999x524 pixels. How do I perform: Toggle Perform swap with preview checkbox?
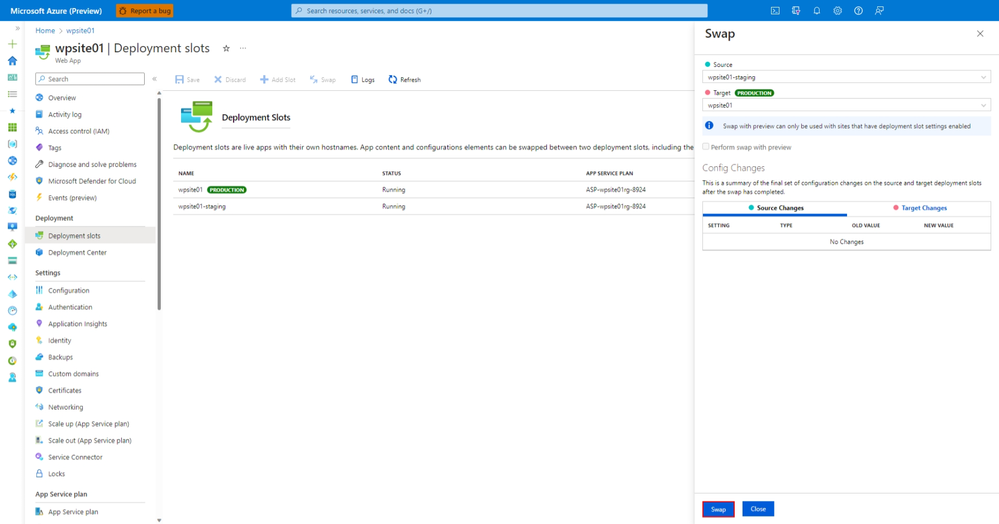pyautogui.click(x=705, y=147)
